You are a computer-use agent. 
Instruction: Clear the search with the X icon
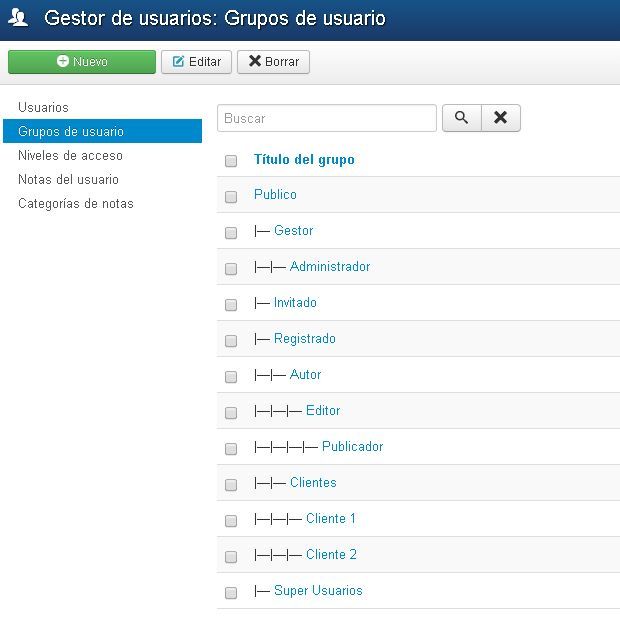(x=501, y=118)
